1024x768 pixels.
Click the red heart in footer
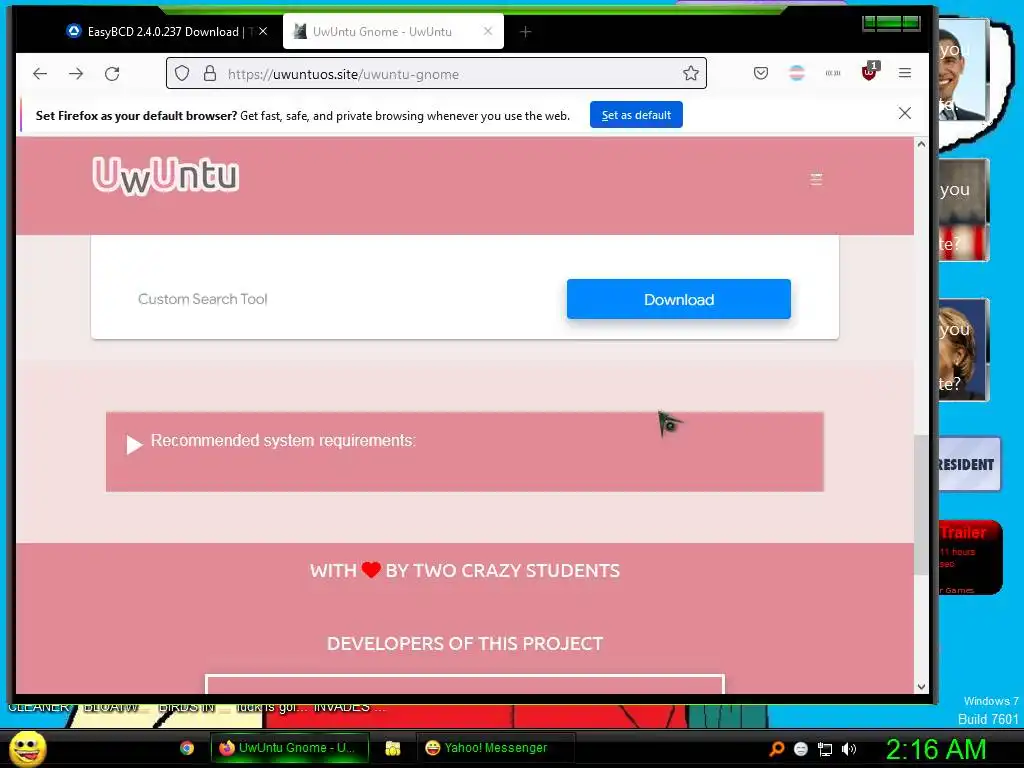[371, 569]
